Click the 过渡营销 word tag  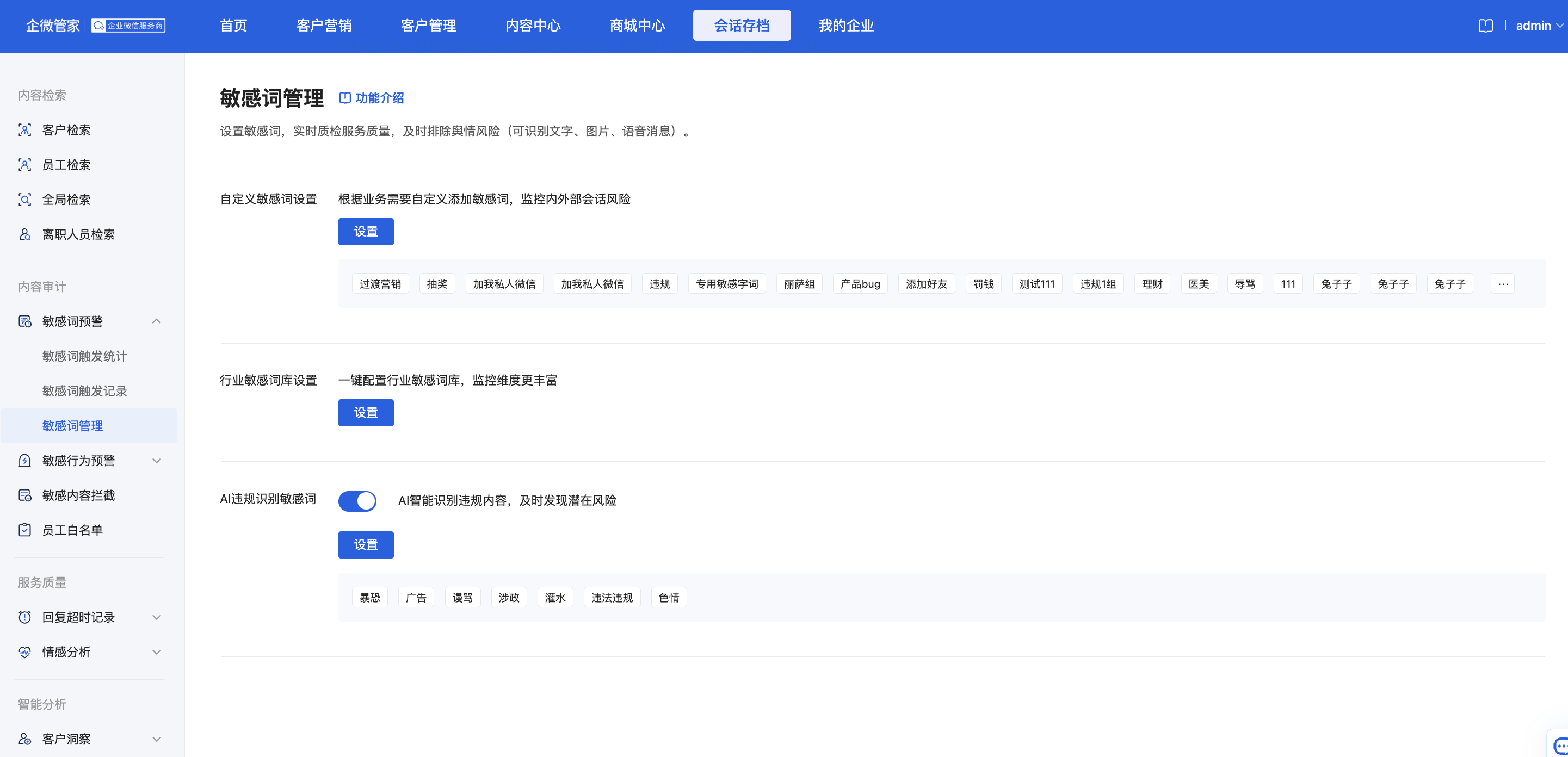[380, 283]
